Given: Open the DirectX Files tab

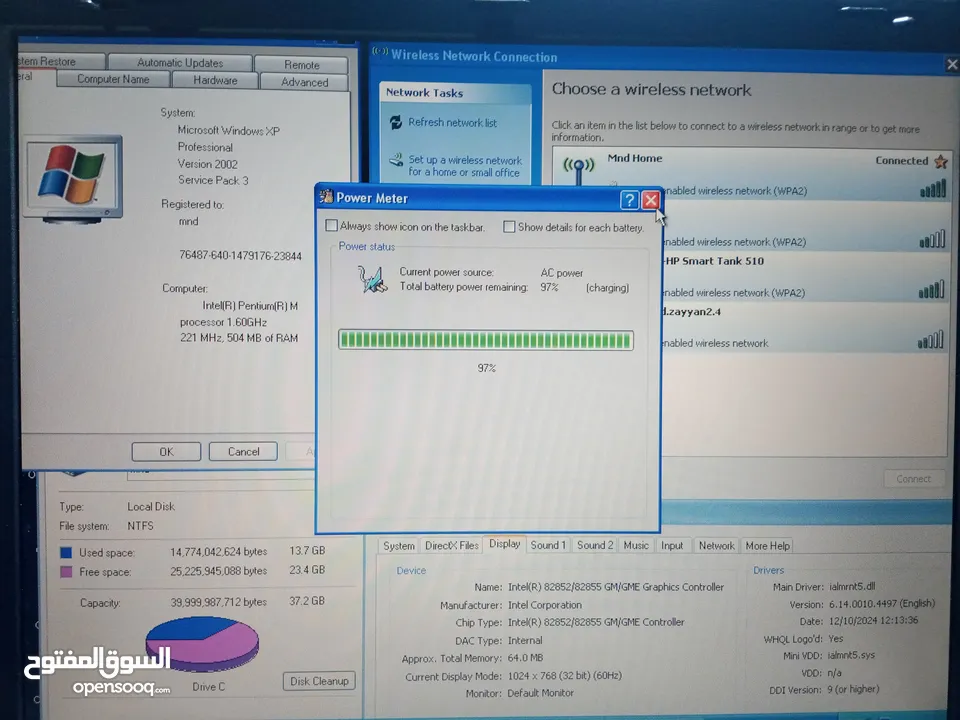Looking at the screenshot, I should [x=451, y=545].
